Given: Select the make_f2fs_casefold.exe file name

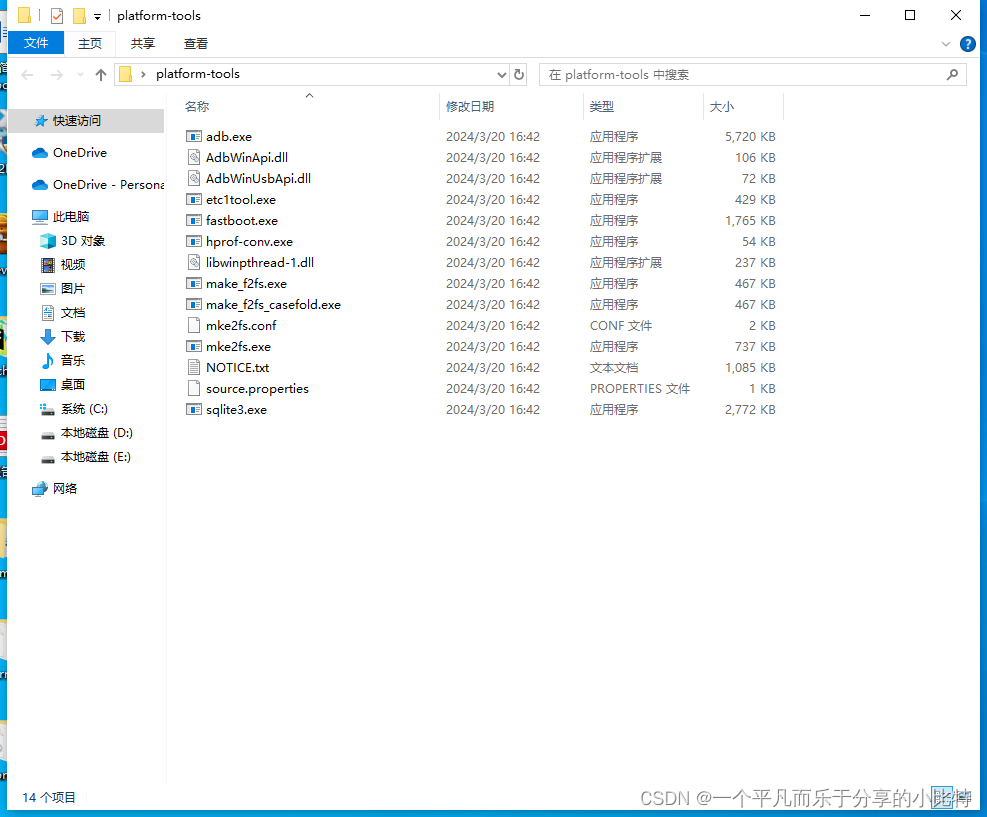Looking at the screenshot, I should 273,305.
